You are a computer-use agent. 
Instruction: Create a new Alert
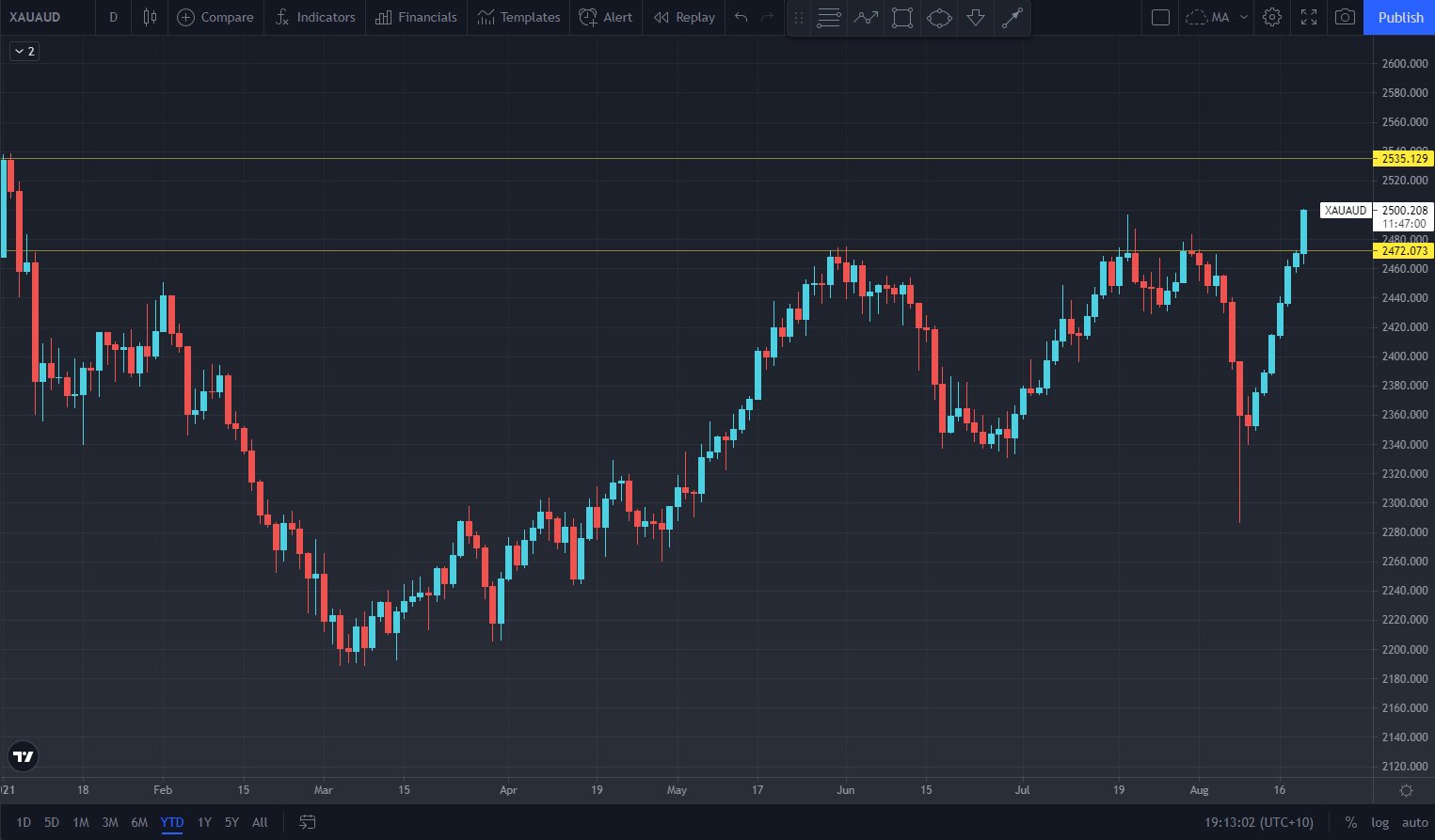[x=606, y=17]
